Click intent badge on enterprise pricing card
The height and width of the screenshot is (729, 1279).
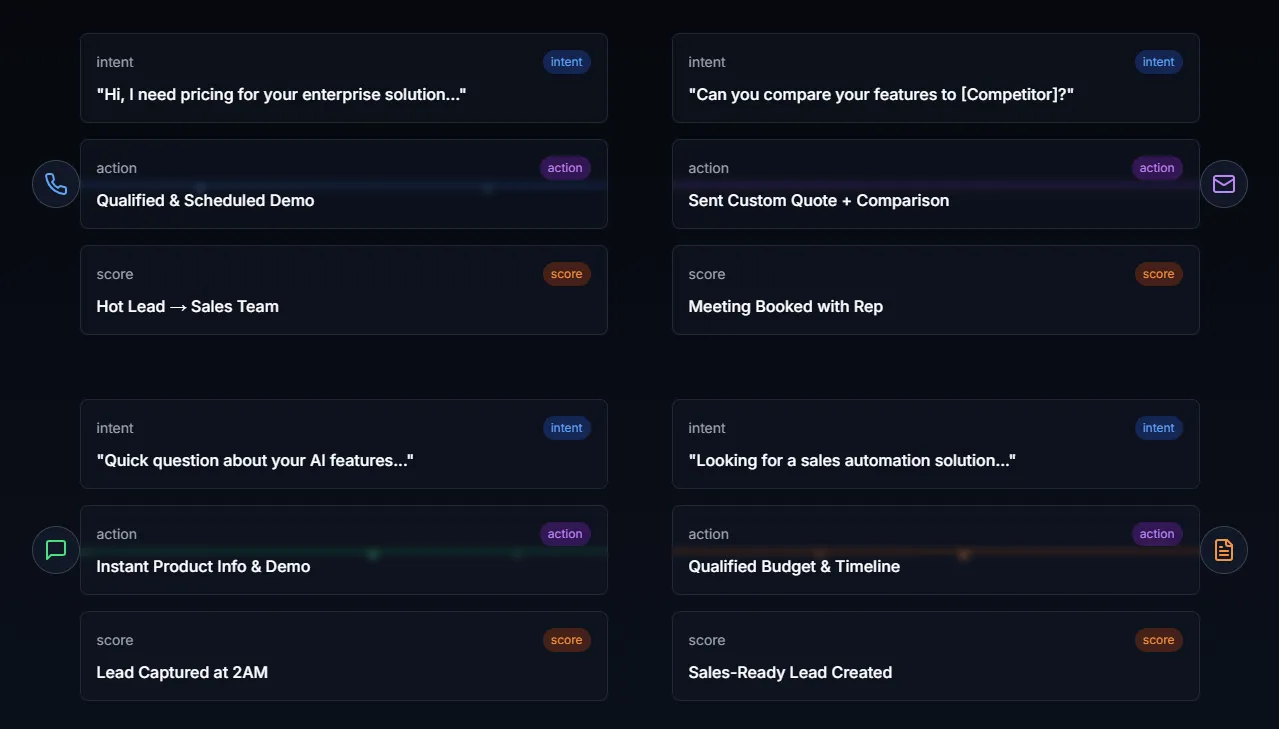coord(566,62)
